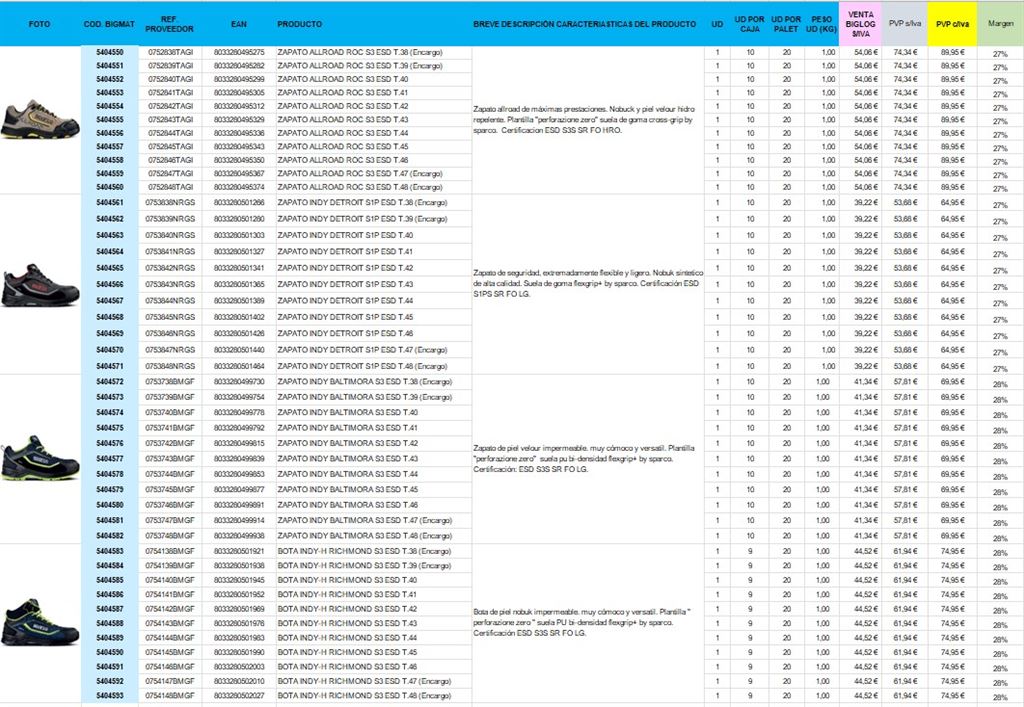The height and width of the screenshot is (707, 1024).
Task: Select code cell 5404550
Action: click(109, 52)
